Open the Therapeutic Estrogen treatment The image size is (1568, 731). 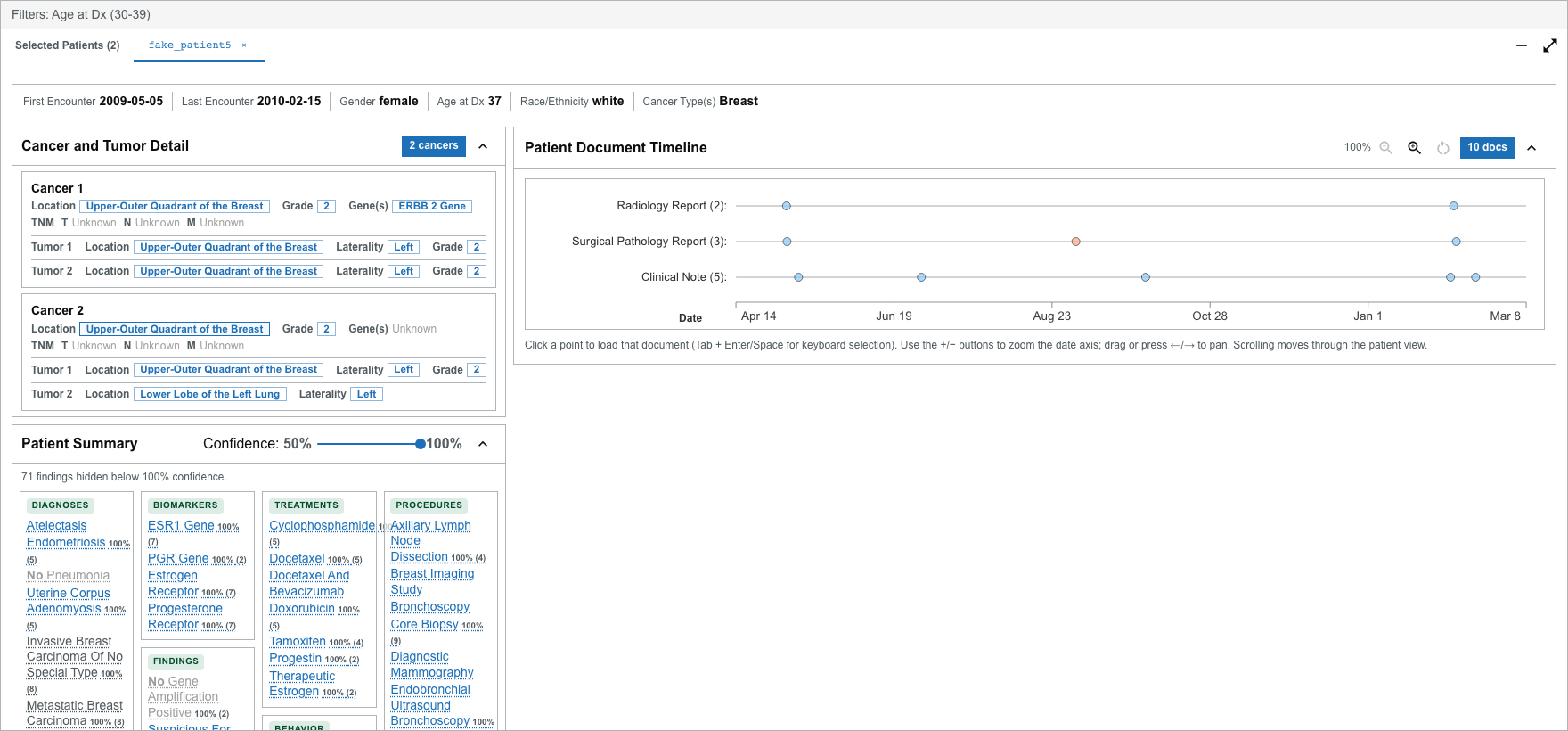[x=302, y=684]
